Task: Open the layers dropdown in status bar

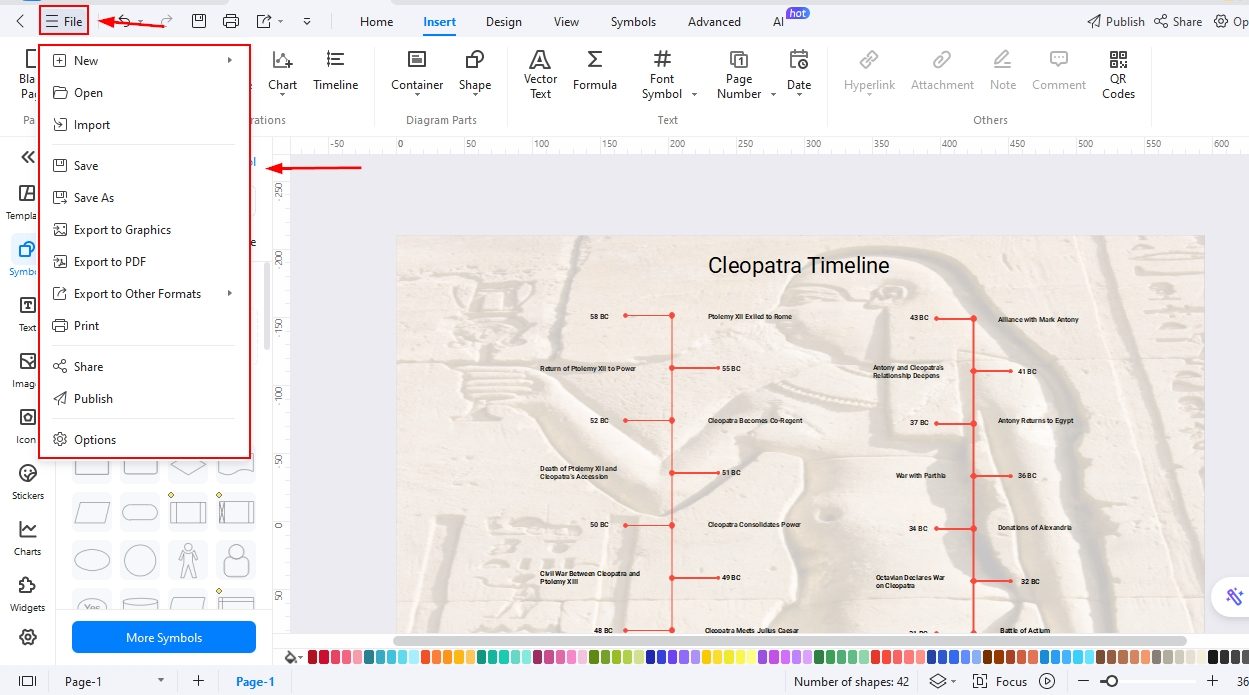Action: (938, 681)
